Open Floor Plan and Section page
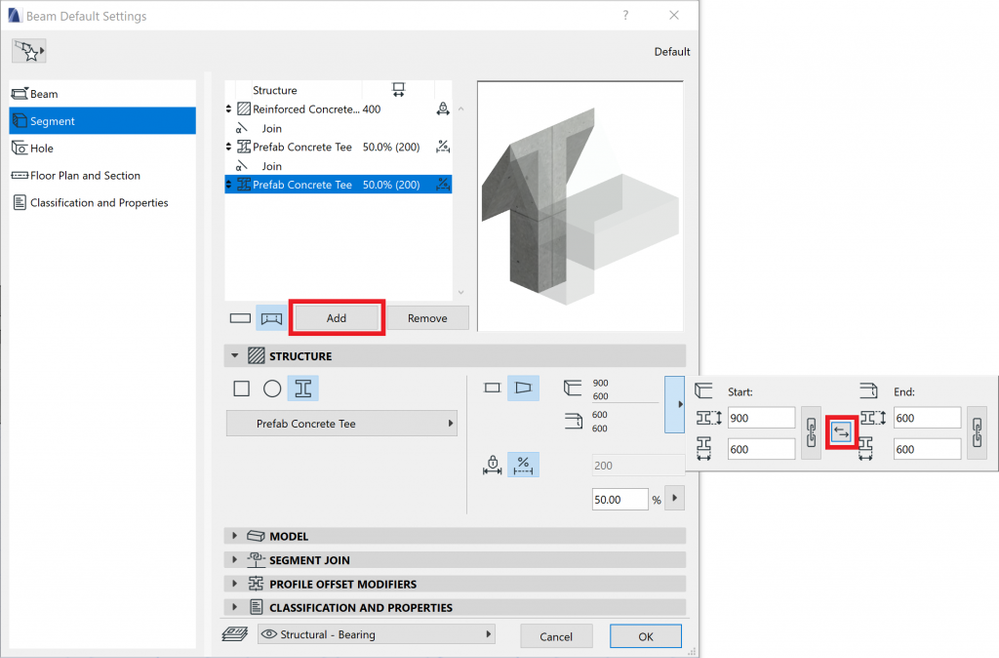999x658 pixels. point(102,175)
